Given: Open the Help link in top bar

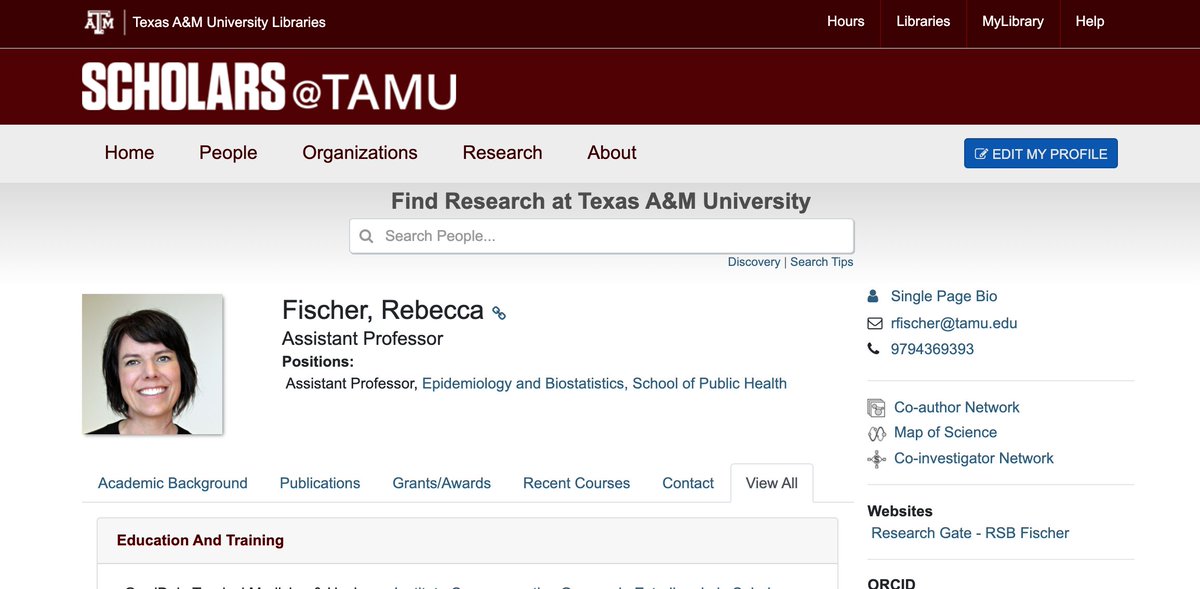Looking at the screenshot, I should (1090, 21).
